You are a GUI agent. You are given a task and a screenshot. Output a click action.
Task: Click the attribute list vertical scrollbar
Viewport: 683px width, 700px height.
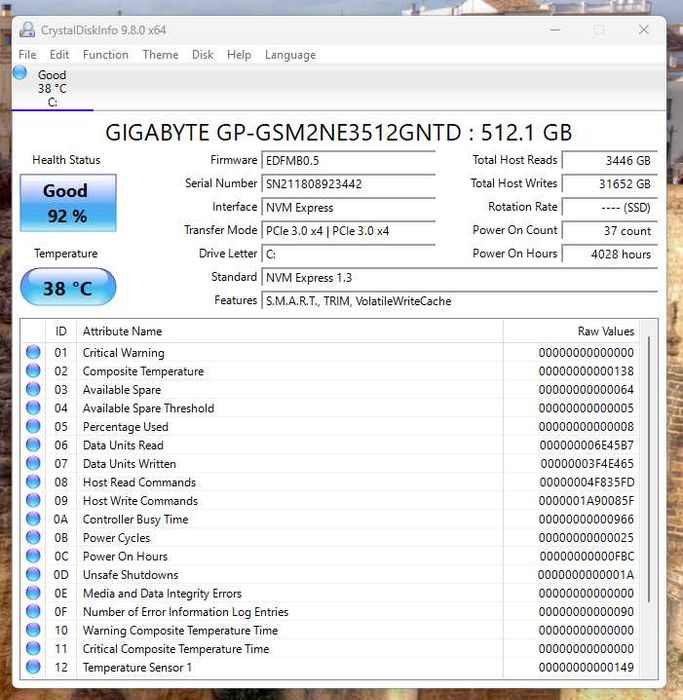tap(649, 469)
